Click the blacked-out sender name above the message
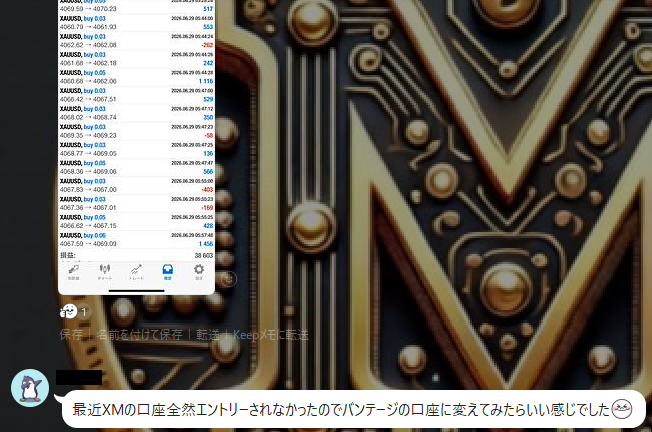Viewport: 652px width, 432px height. [79, 378]
